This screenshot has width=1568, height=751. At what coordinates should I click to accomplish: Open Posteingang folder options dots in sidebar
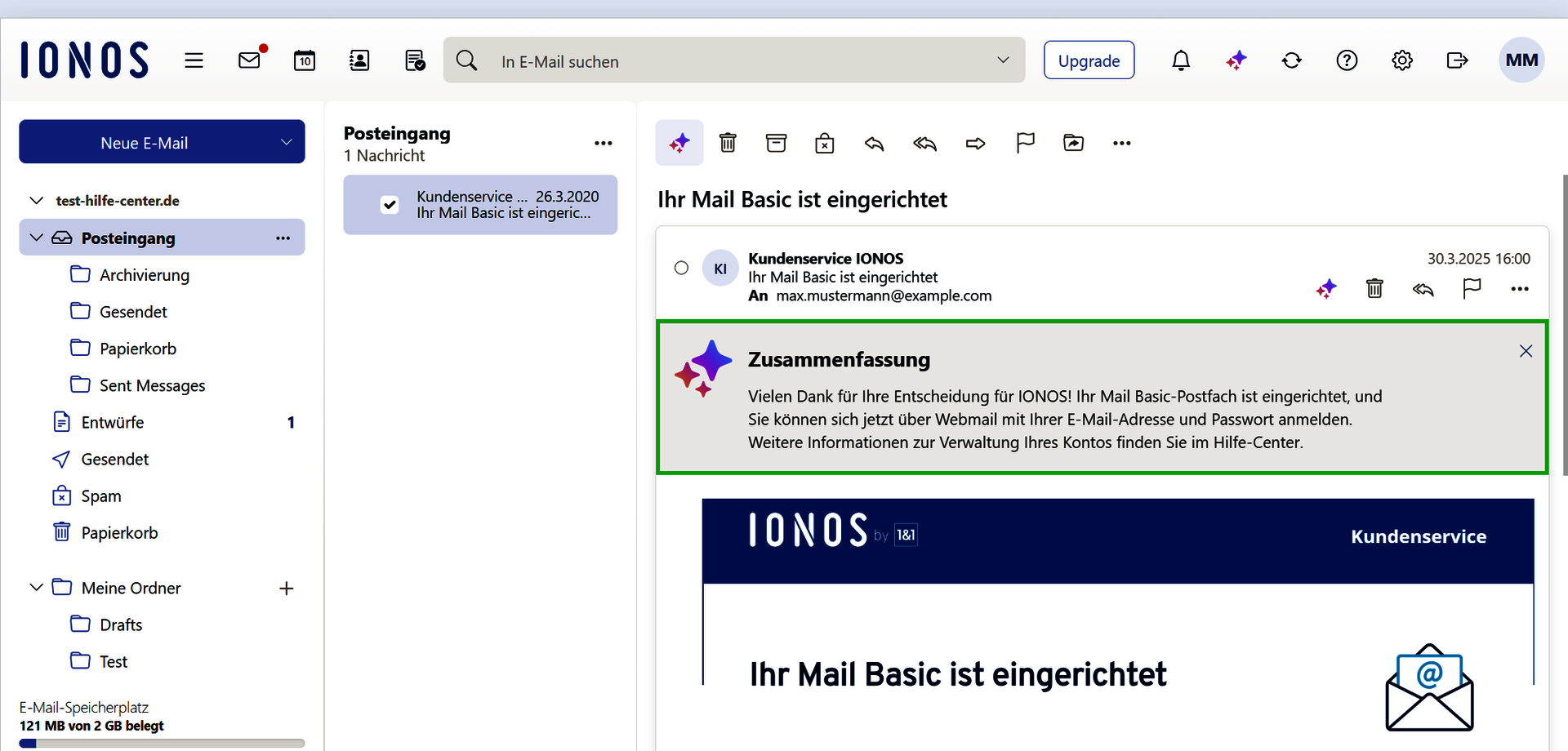pyautogui.click(x=283, y=238)
